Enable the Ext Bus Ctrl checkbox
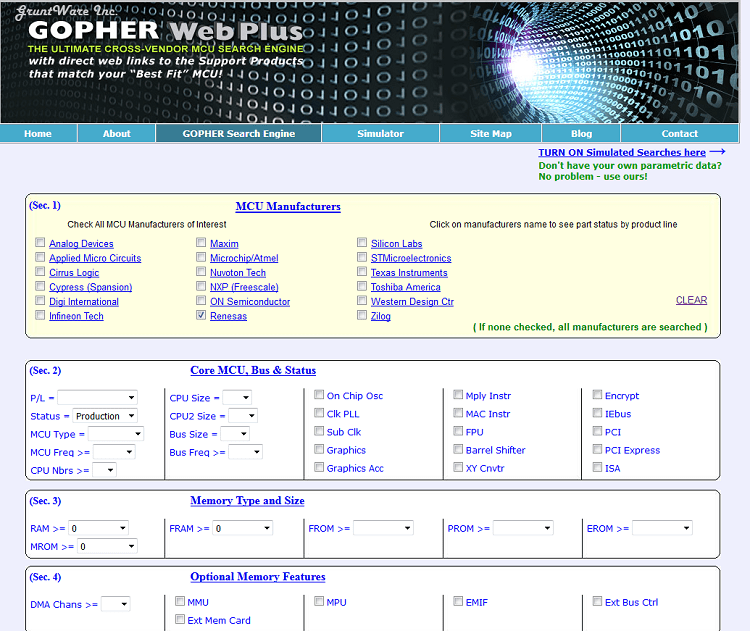Image resolution: width=750 pixels, height=631 pixels. [x=597, y=601]
